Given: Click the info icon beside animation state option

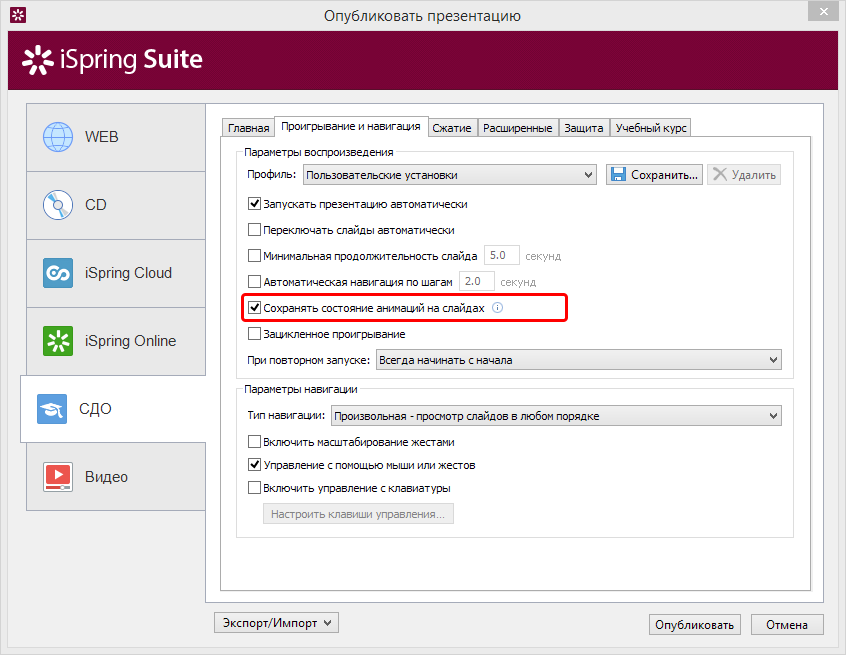Looking at the screenshot, I should (497, 308).
